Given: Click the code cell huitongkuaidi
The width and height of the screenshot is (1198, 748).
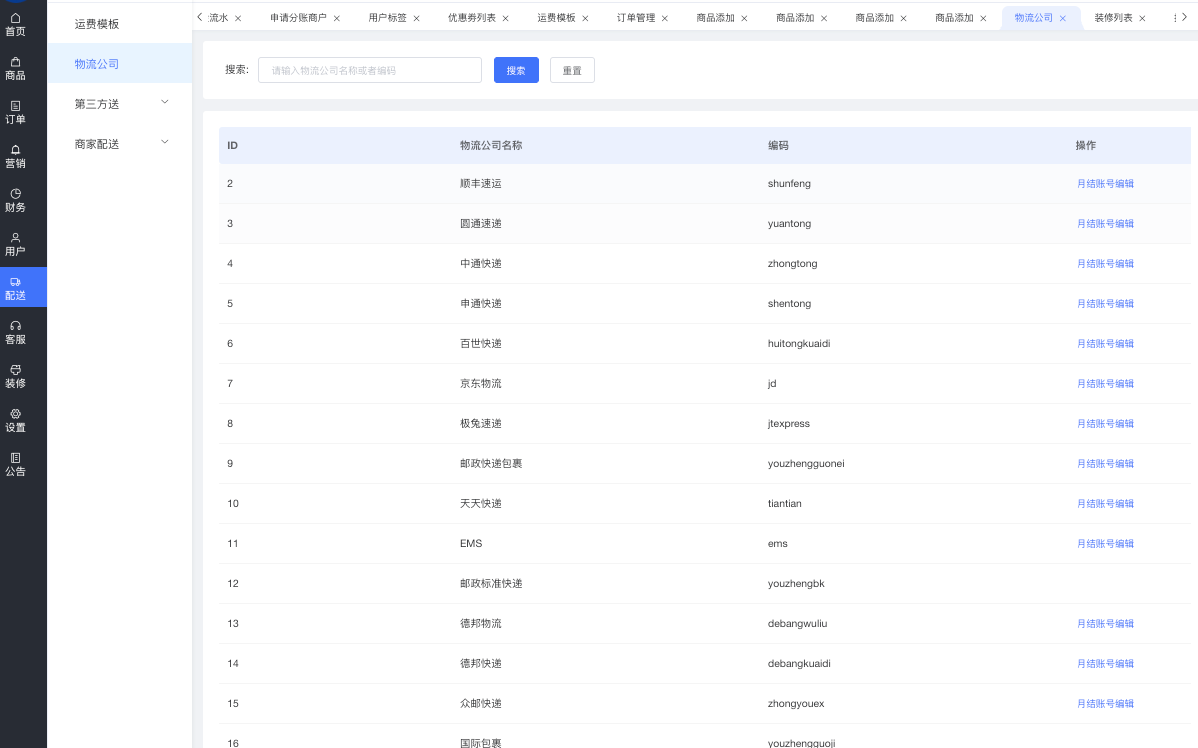Looking at the screenshot, I should (x=799, y=344).
